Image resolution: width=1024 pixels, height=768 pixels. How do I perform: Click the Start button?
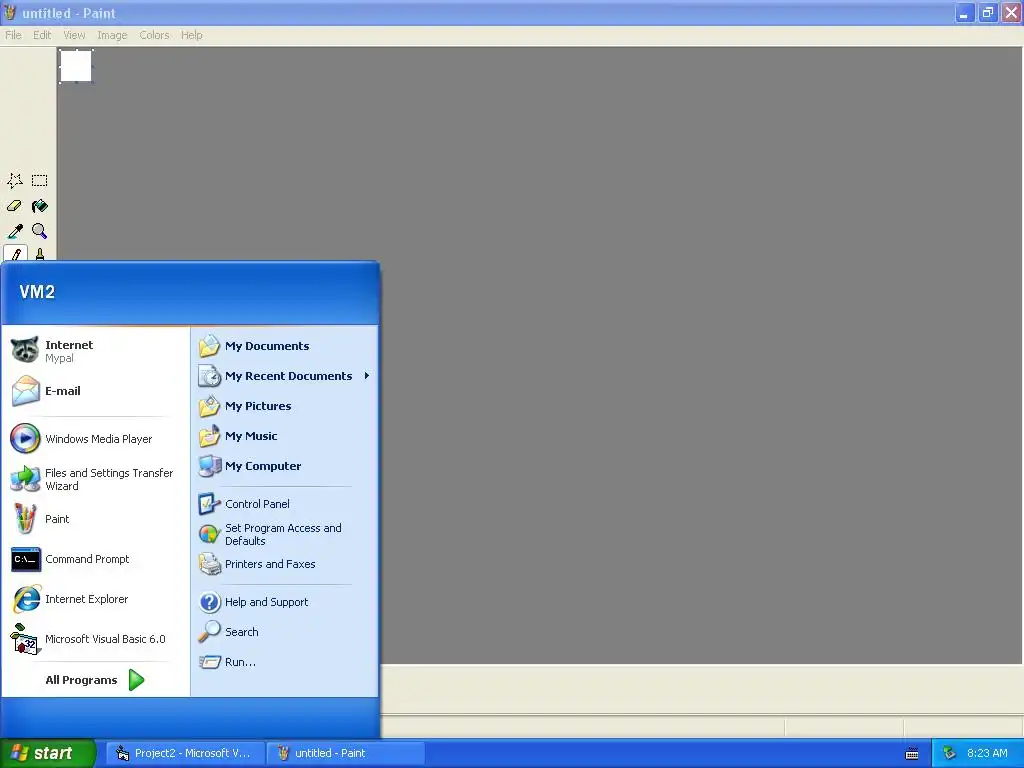(47, 754)
